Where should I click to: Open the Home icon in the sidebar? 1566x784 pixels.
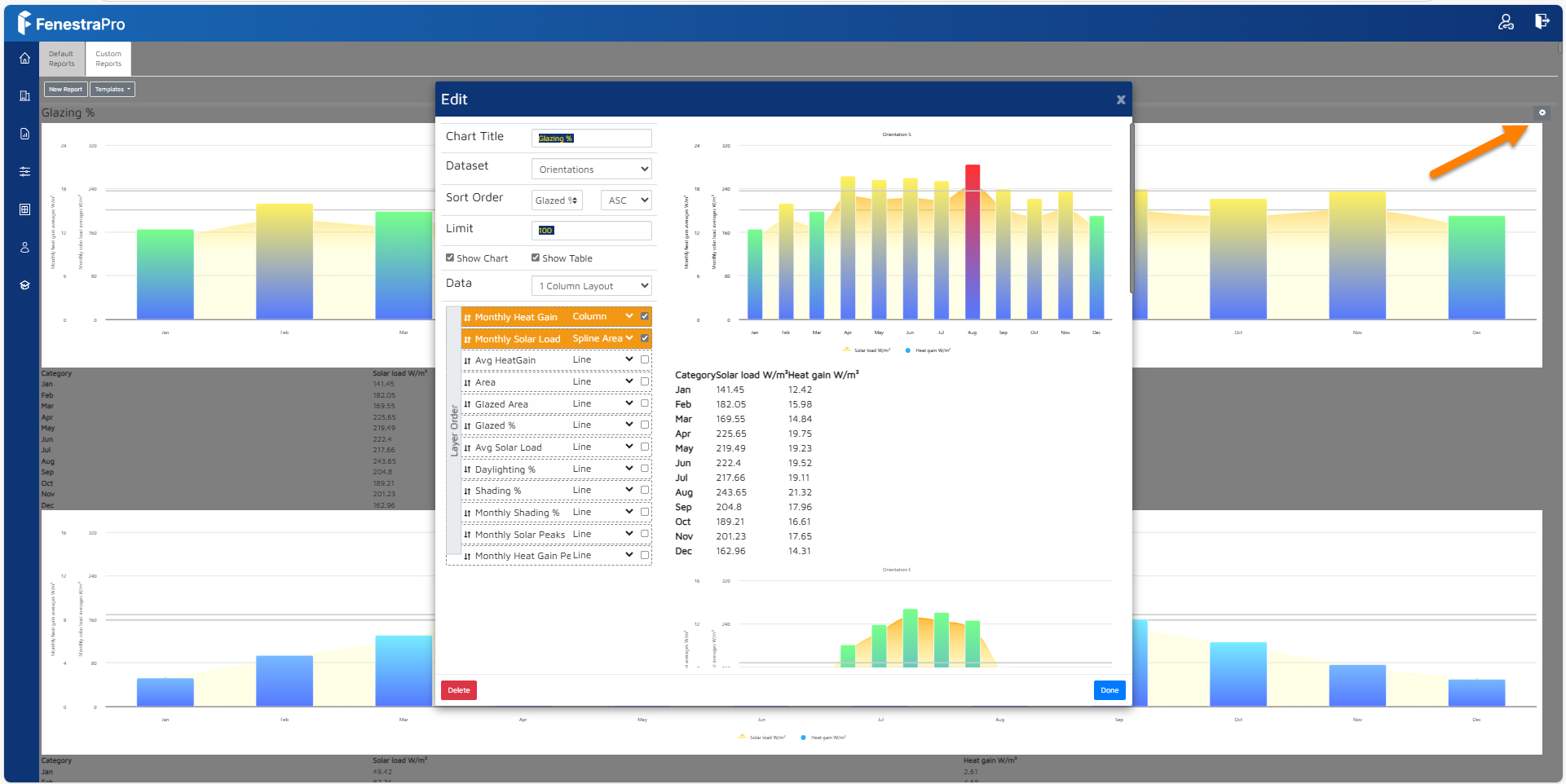tap(24, 58)
